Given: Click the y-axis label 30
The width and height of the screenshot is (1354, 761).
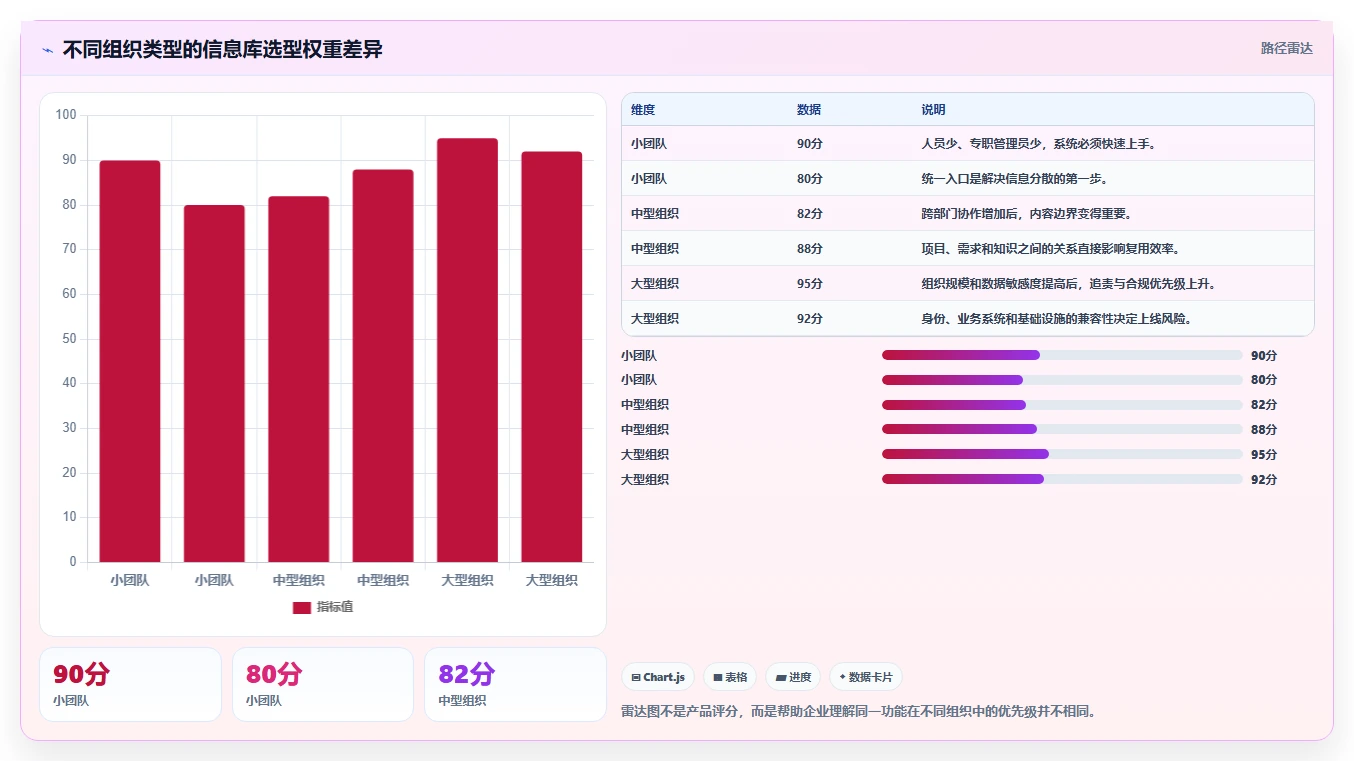Looking at the screenshot, I should 69,428.
